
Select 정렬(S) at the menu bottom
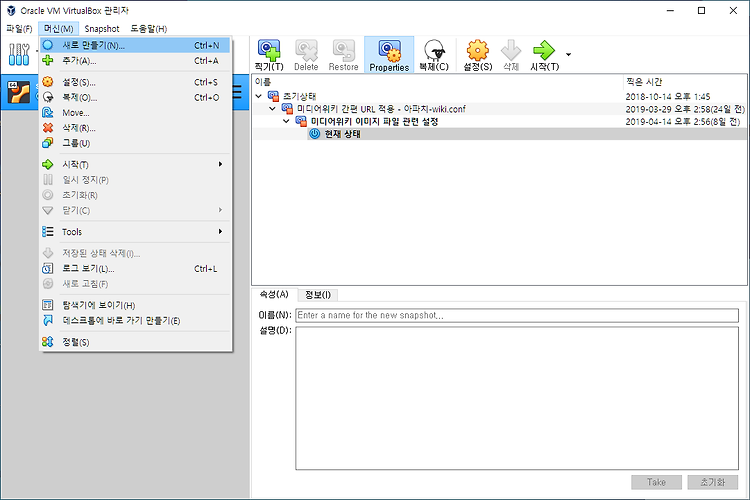[x=135, y=342]
